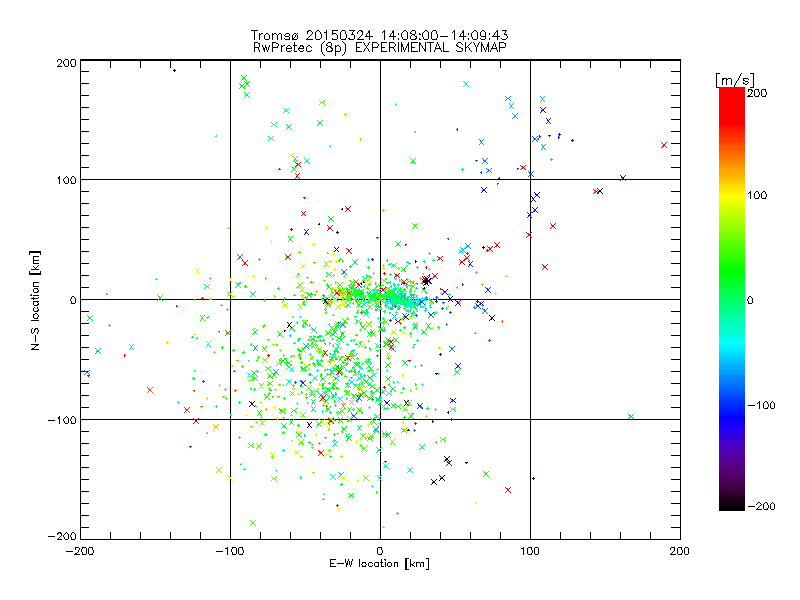Click the x-axis tick label '200'
The image size is (800, 600).
pyautogui.click(x=680, y=551)
